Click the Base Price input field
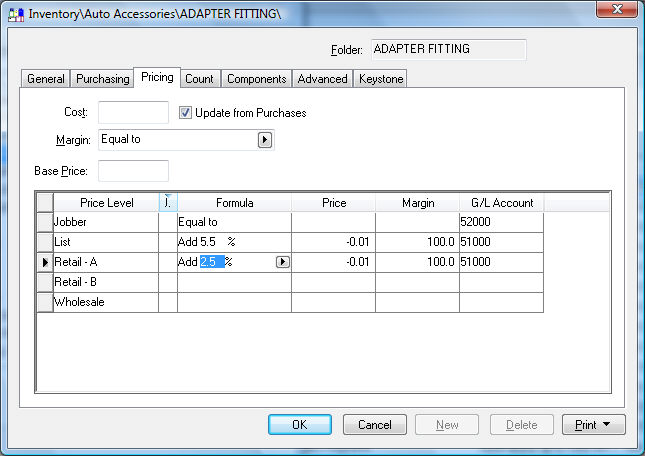645x456 pixels. 133,171
